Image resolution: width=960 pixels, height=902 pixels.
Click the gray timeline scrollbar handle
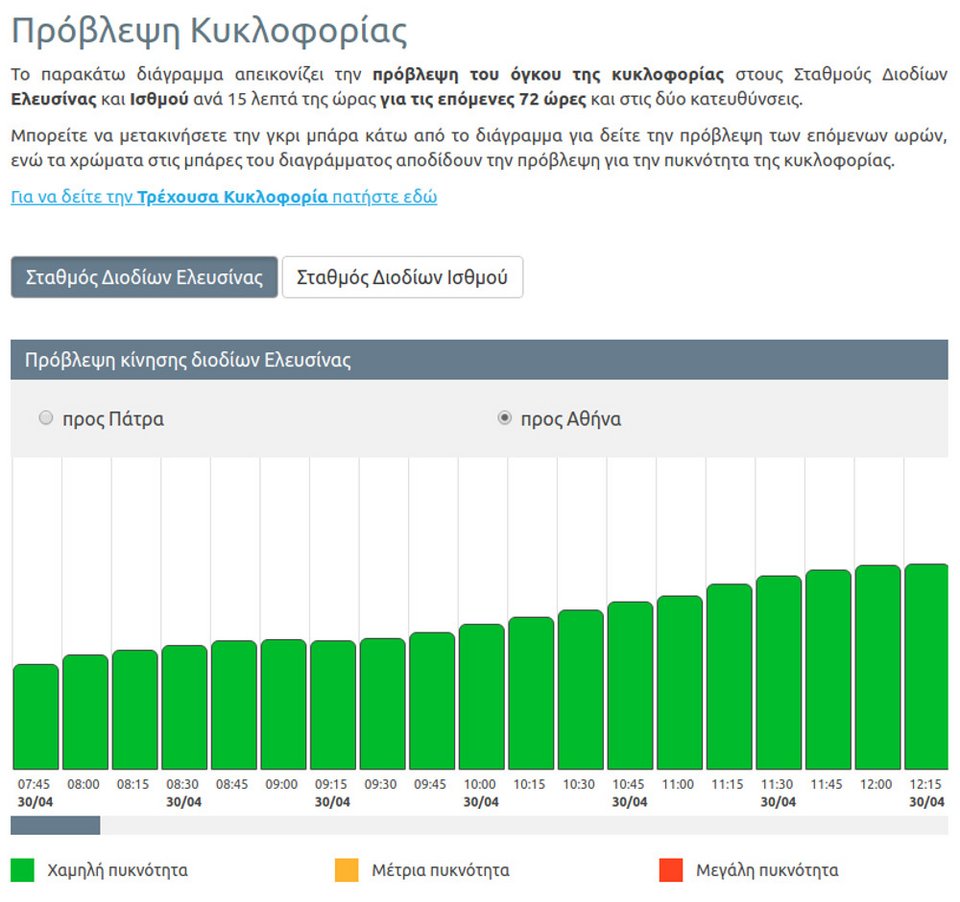(55, 825)
